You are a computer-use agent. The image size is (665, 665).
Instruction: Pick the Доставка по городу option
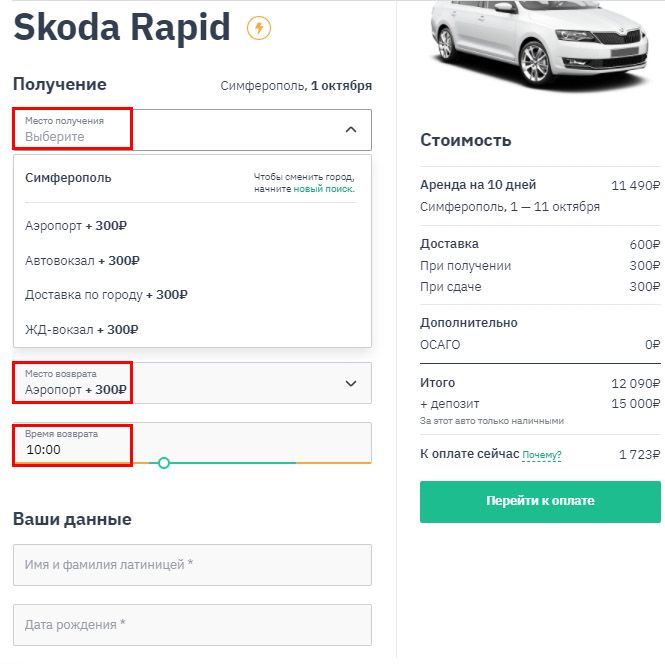[106, 295]
